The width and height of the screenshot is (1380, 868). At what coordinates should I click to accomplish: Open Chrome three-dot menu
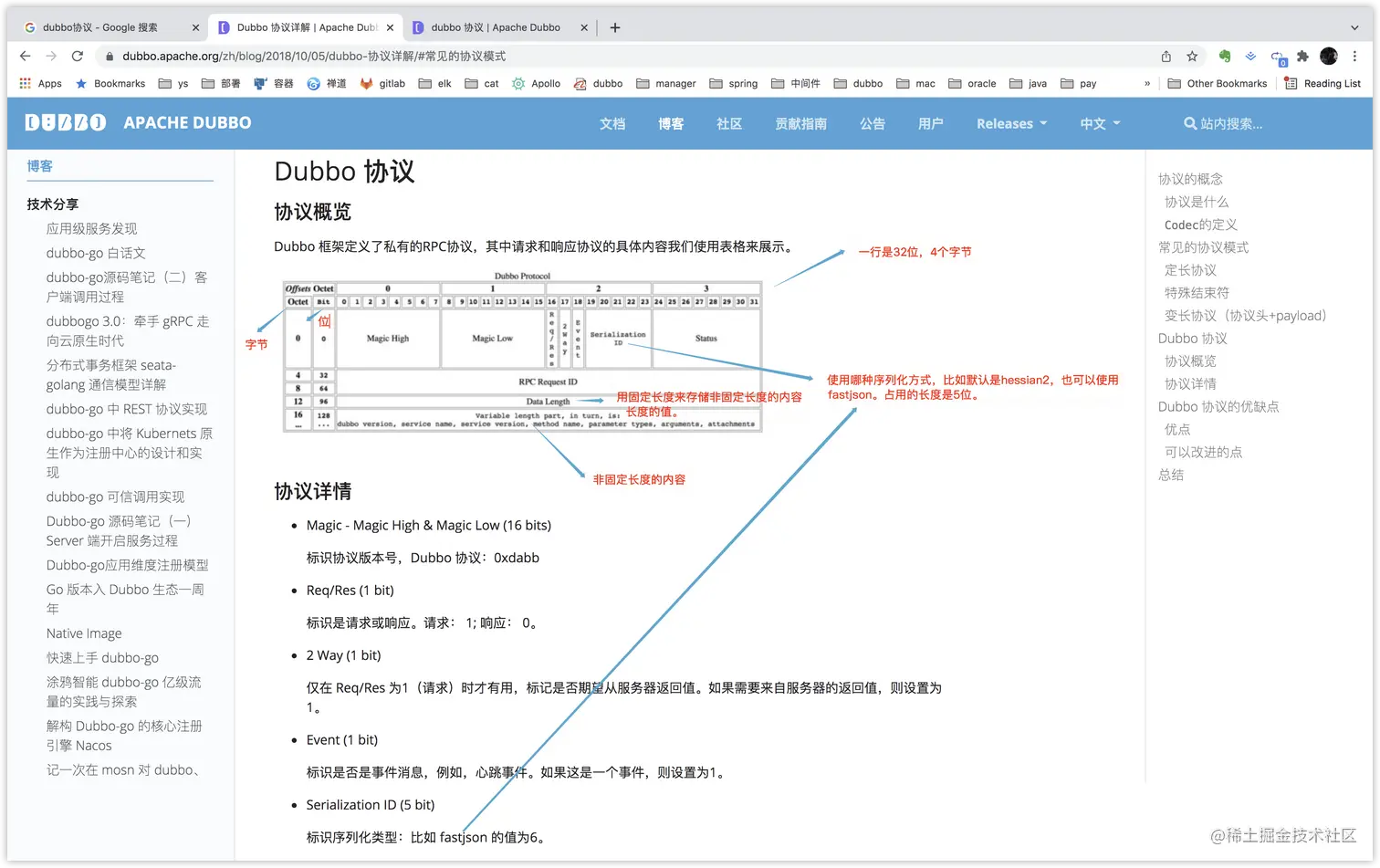pyautogui.click(x=1355, y=57)
